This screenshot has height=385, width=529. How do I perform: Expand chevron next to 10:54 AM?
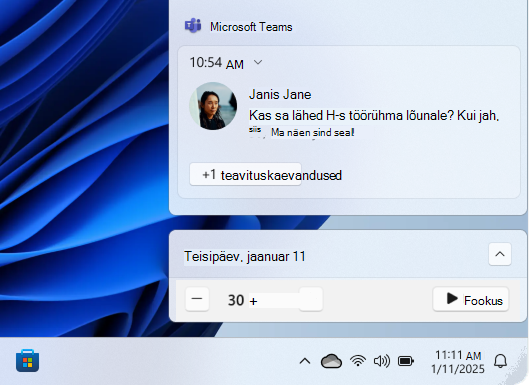[258, 62]
